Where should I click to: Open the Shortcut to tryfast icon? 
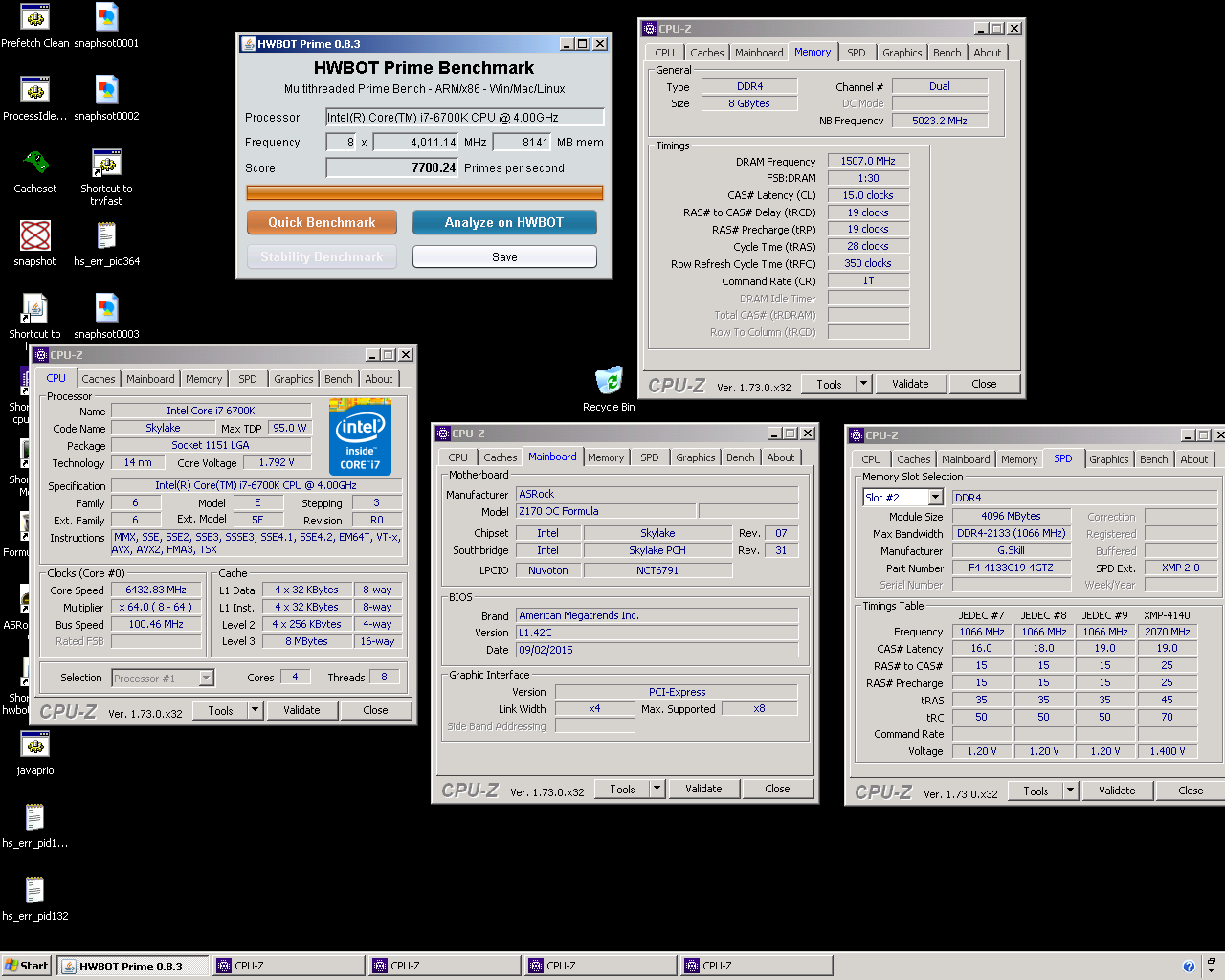click(106, 177)
